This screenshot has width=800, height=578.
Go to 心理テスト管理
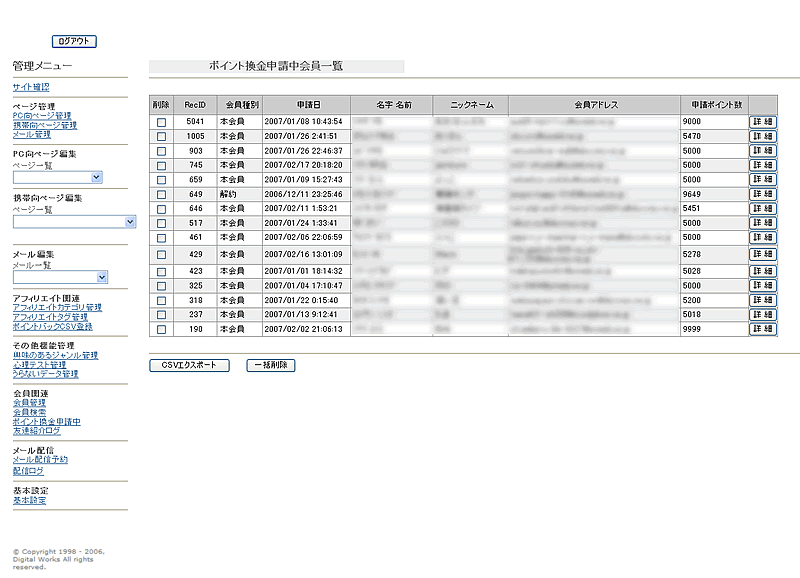click(x=39, y=365)
